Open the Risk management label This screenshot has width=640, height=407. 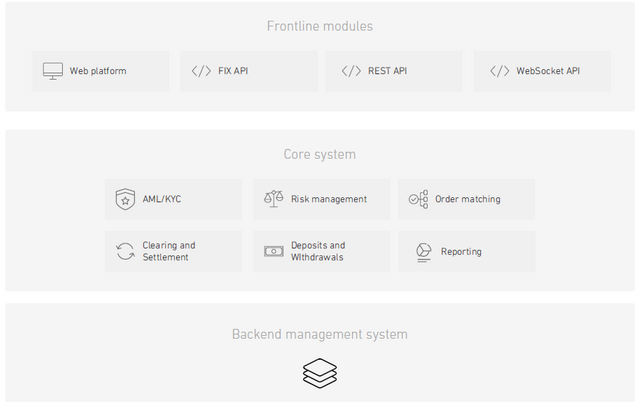tap(329, 199)
